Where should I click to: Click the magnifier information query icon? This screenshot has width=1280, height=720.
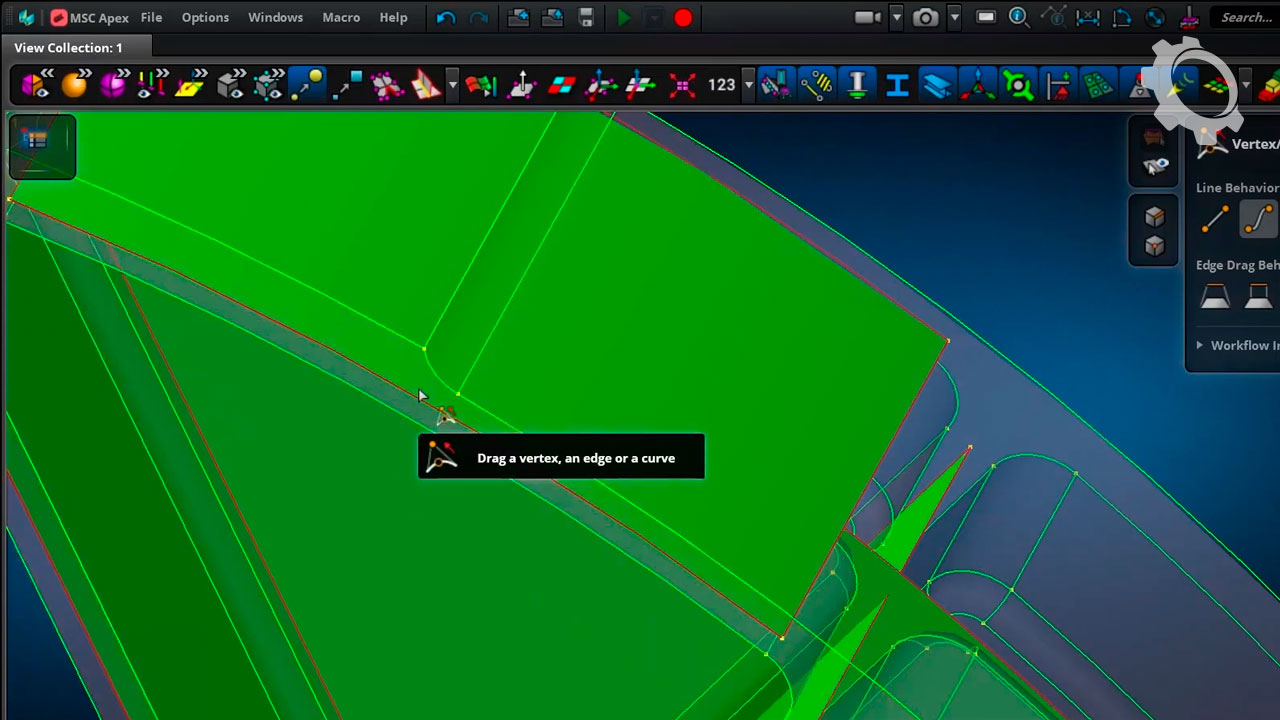[1019, 18]
